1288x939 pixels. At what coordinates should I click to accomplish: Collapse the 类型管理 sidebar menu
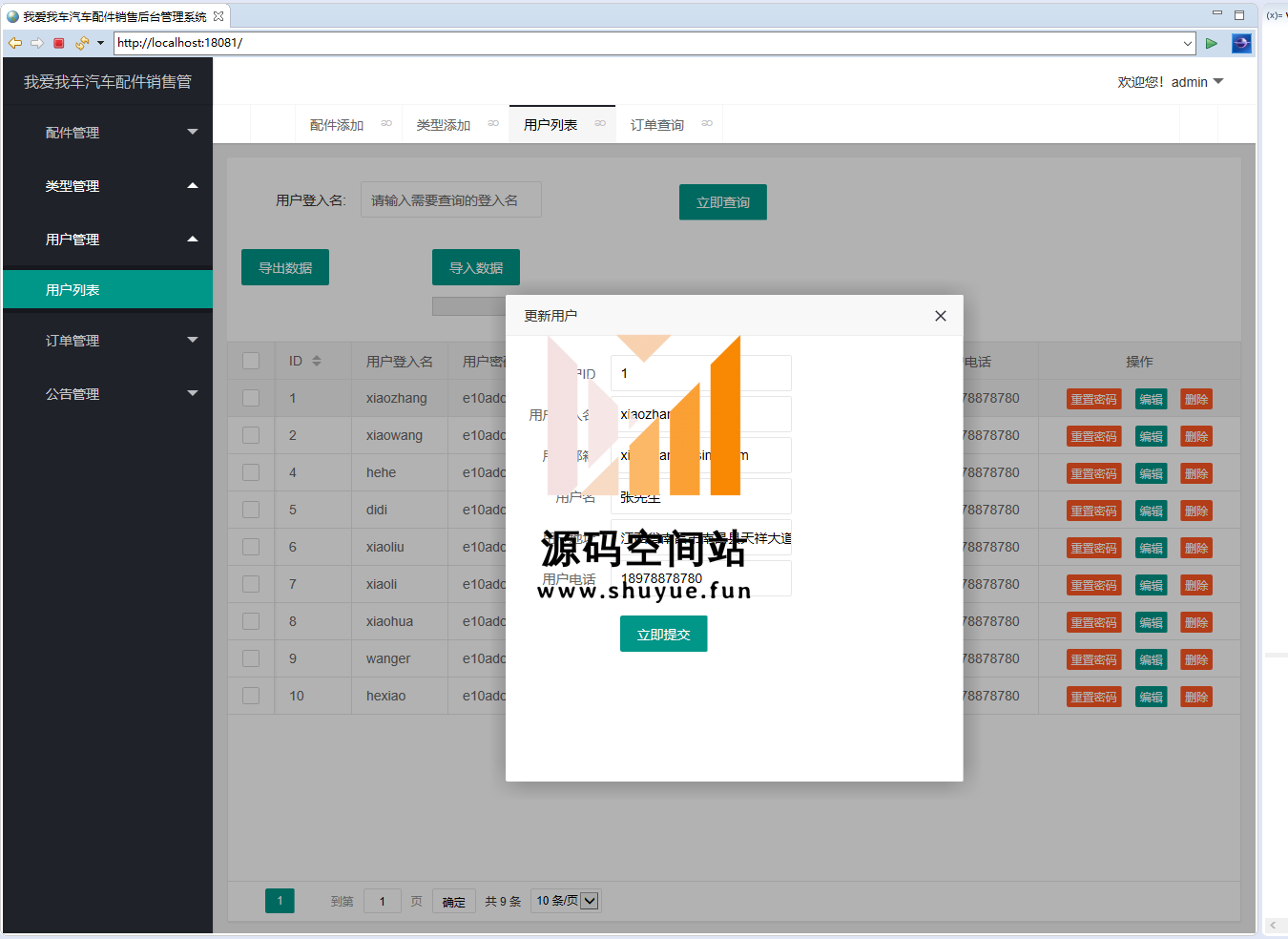tap(108, 186)
